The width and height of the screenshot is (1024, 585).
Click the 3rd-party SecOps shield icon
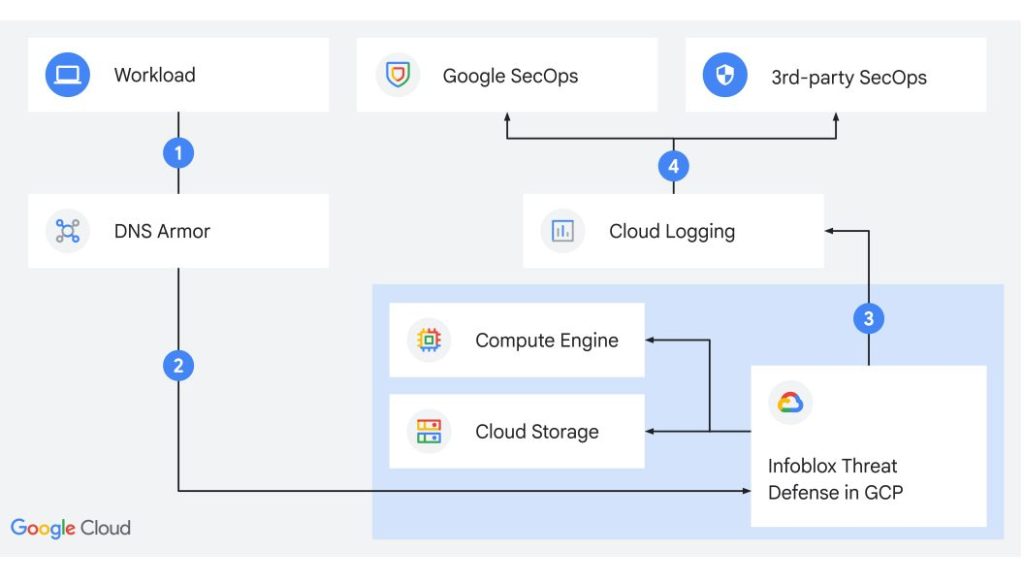725,76
